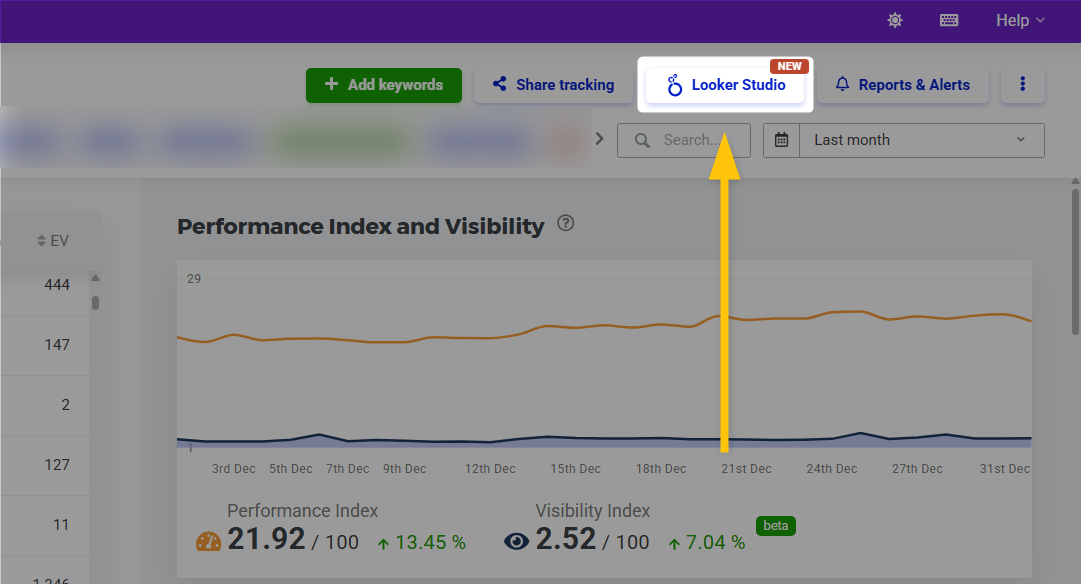Click the right chevron next to tags
The height and width of the screenshot is (584, 1081).
(x=600, y=139)
